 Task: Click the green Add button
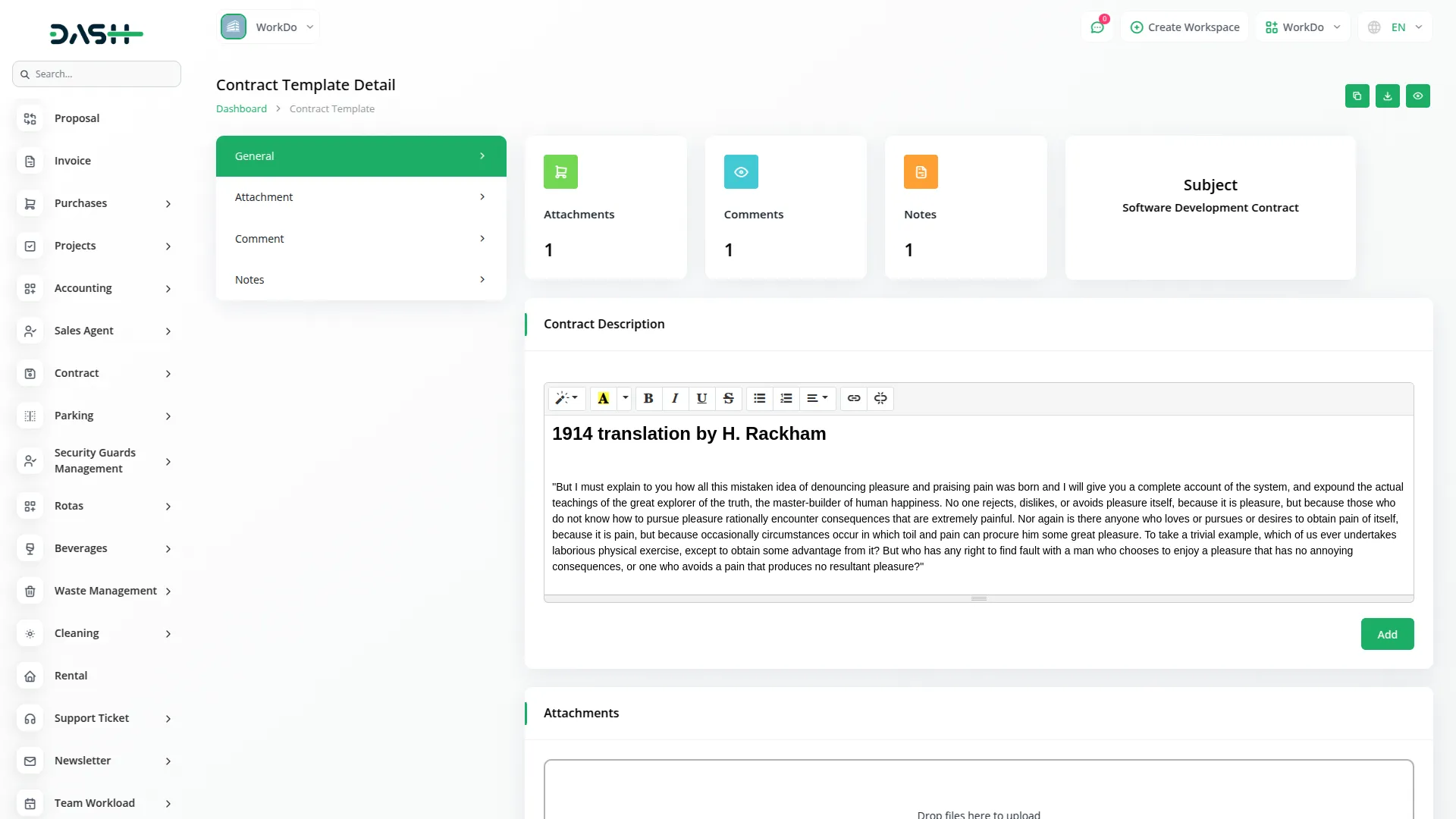1387,634
